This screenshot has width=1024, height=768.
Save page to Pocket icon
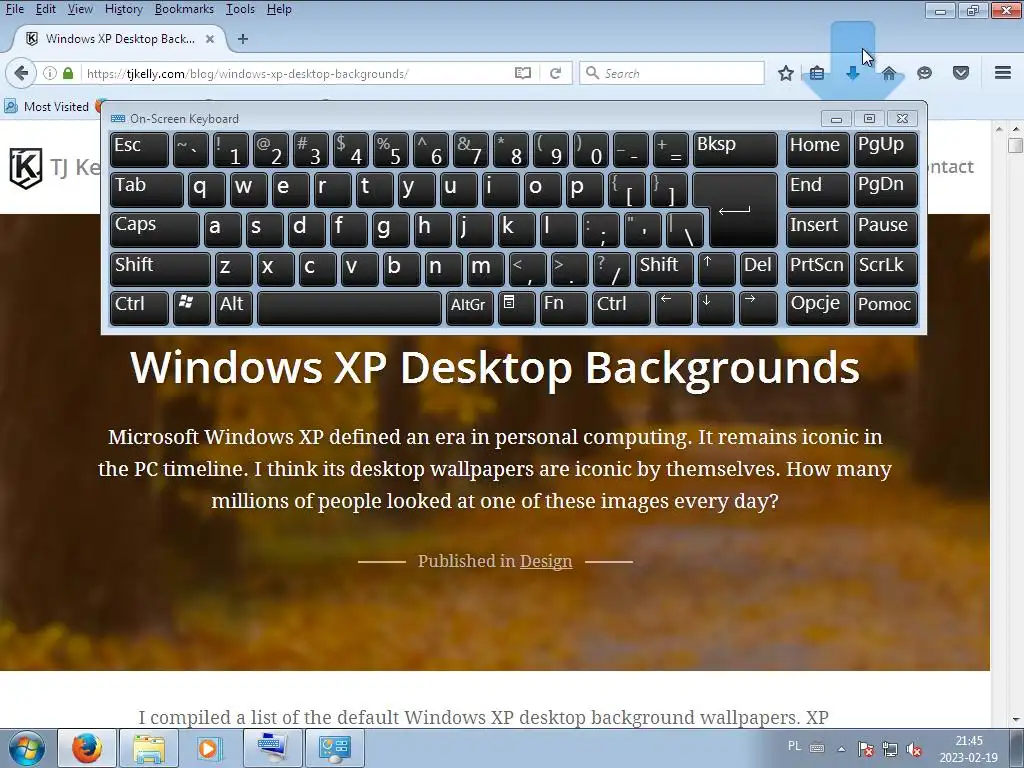(961, 73)
